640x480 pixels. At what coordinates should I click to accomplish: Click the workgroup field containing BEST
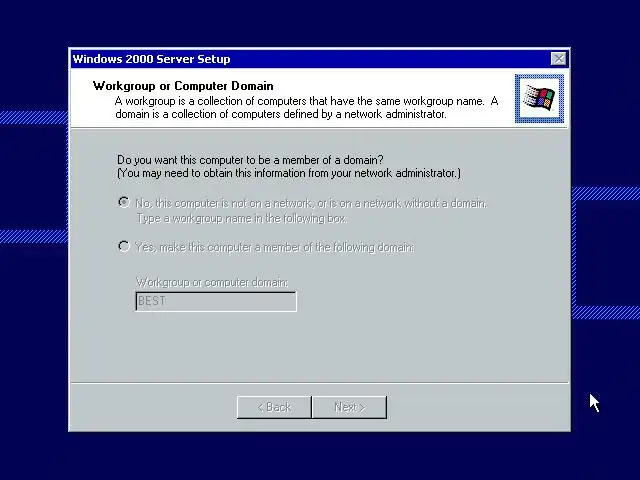[x=216, y=301]
